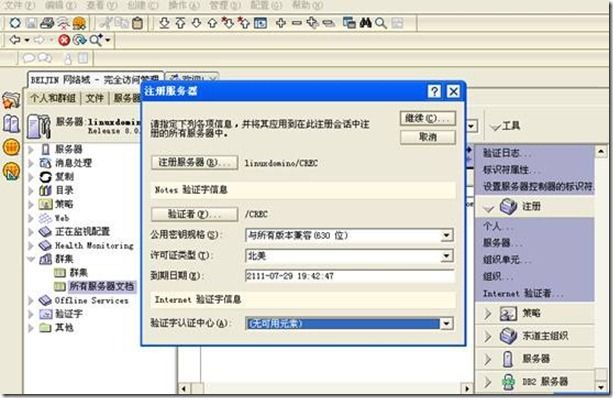Click the clipboard paste icon
This screenshot has width=613, height=398.
point(137,23)
